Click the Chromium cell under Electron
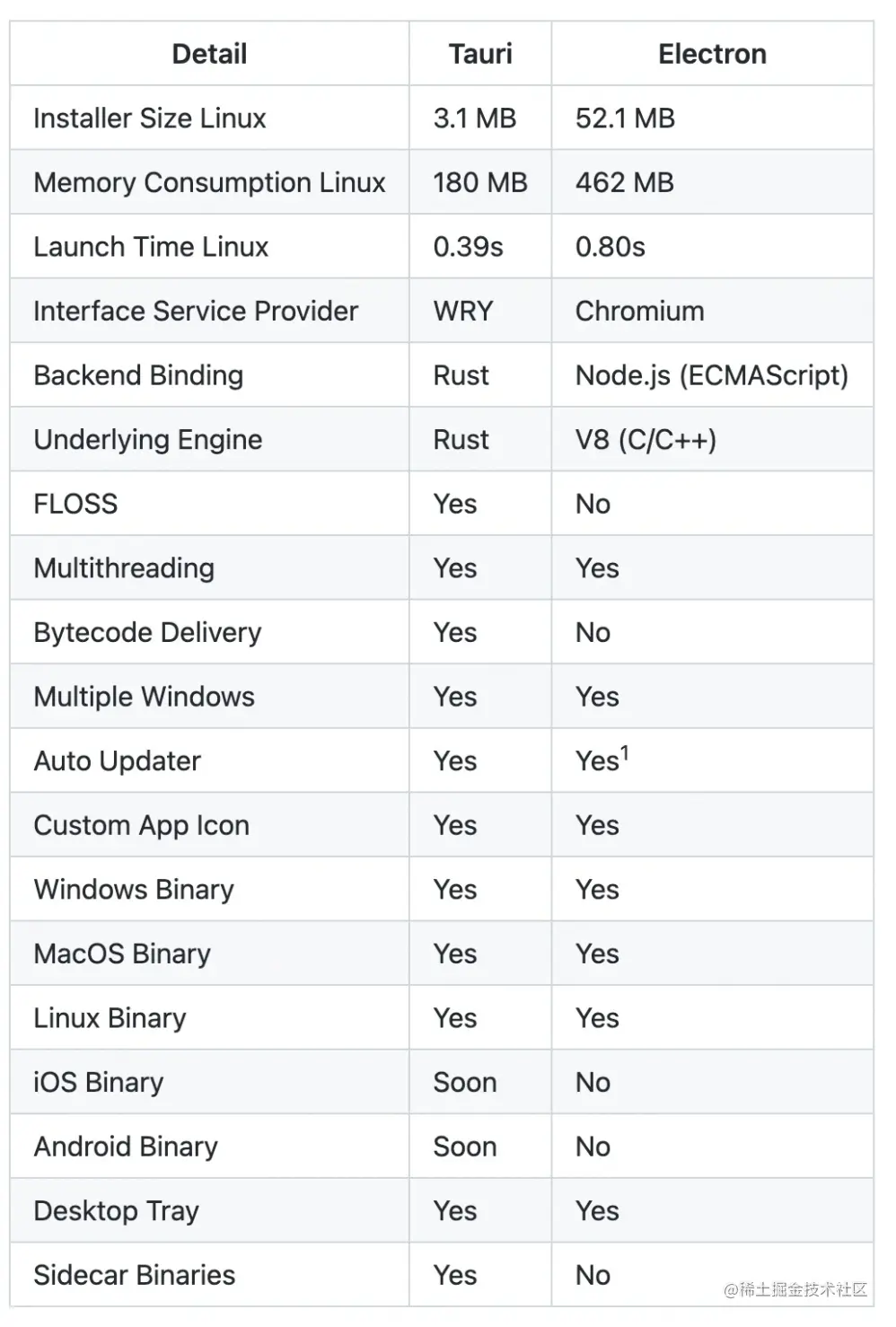 click(x=640, y=311)
